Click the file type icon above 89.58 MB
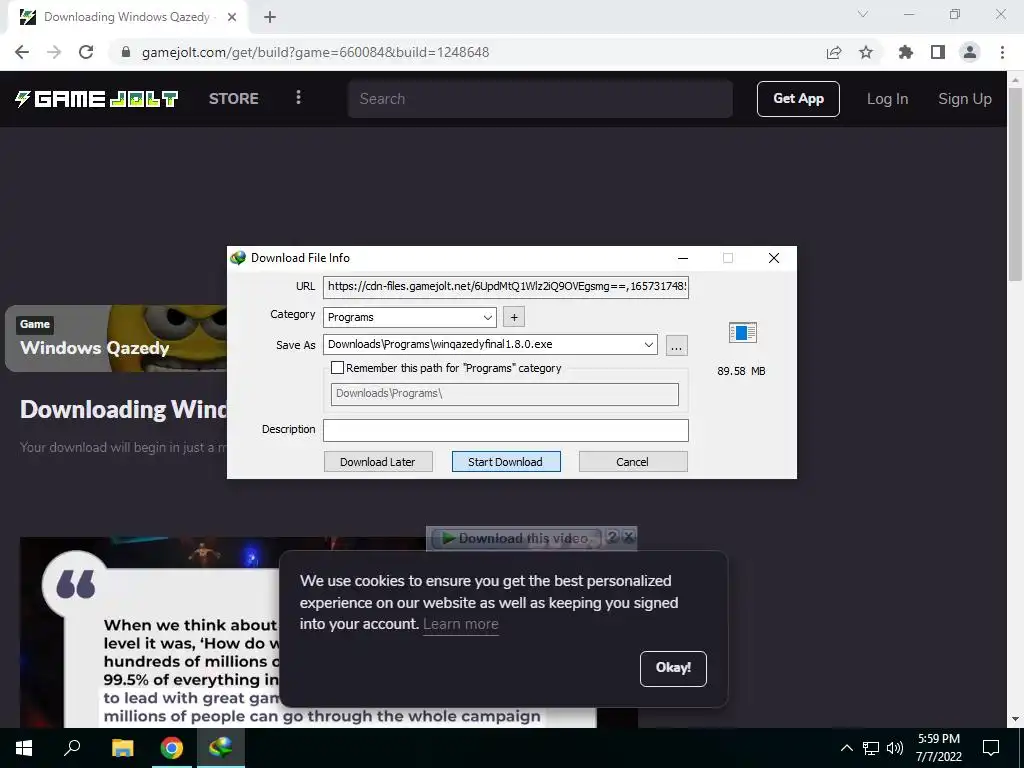Viewport: 1024px width, 768px height. pyautogui.click(x=743, y=333)
